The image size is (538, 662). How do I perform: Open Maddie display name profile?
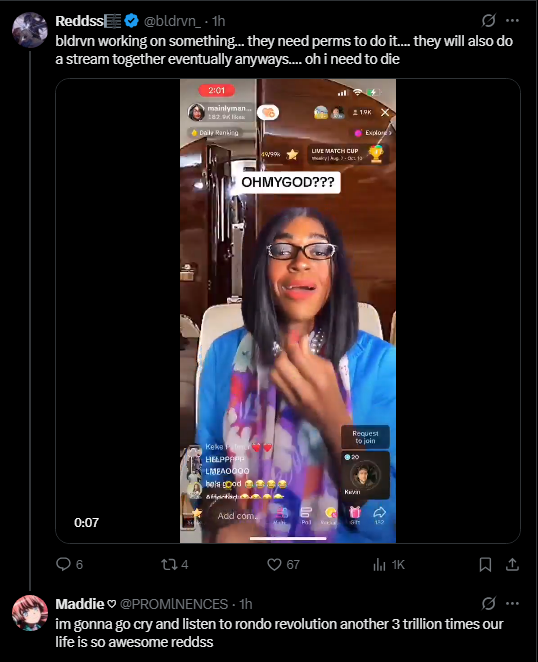pos(79,604)
